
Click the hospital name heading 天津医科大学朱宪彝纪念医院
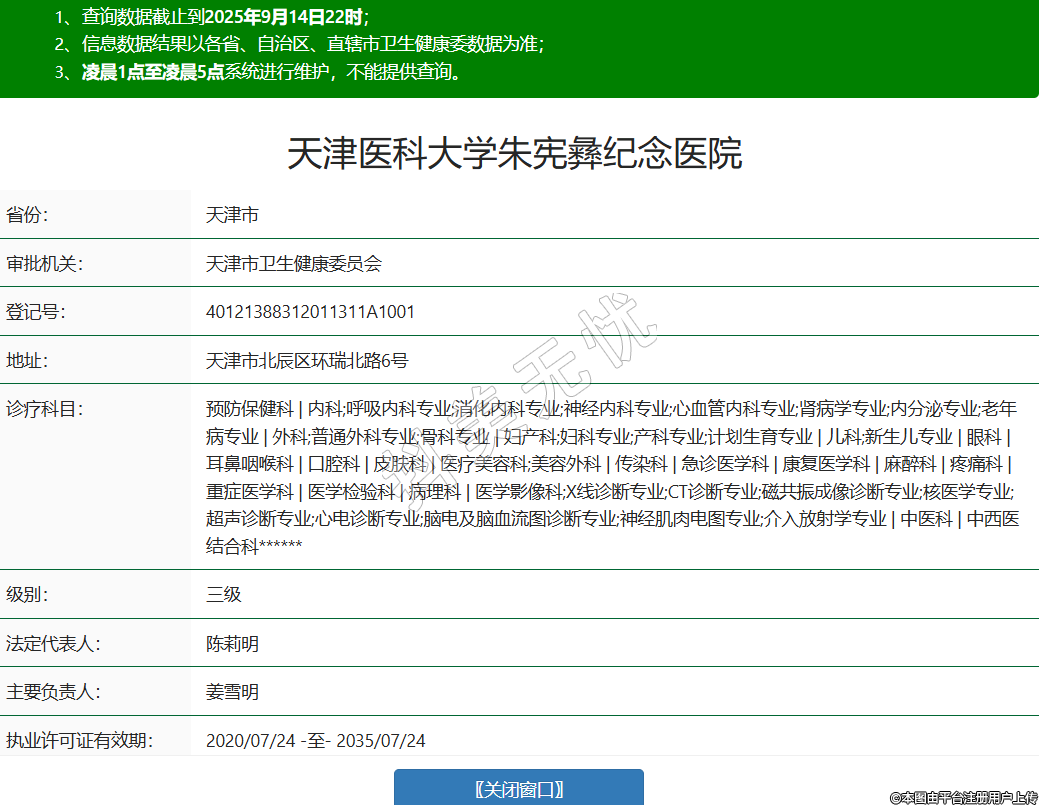515,155
